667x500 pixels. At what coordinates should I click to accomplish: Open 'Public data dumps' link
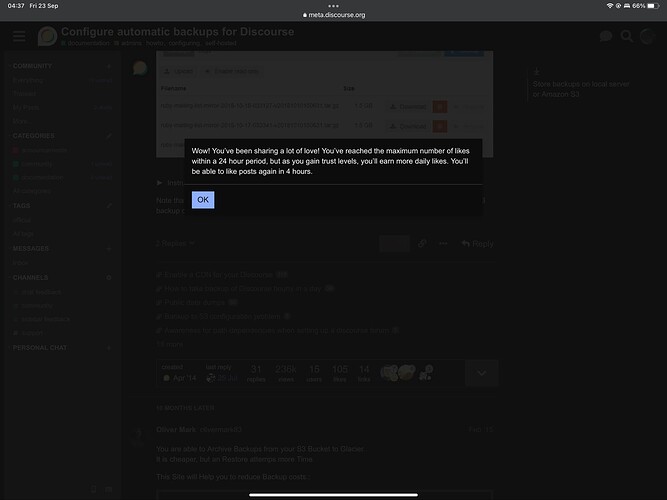click(x=194, y=303)
